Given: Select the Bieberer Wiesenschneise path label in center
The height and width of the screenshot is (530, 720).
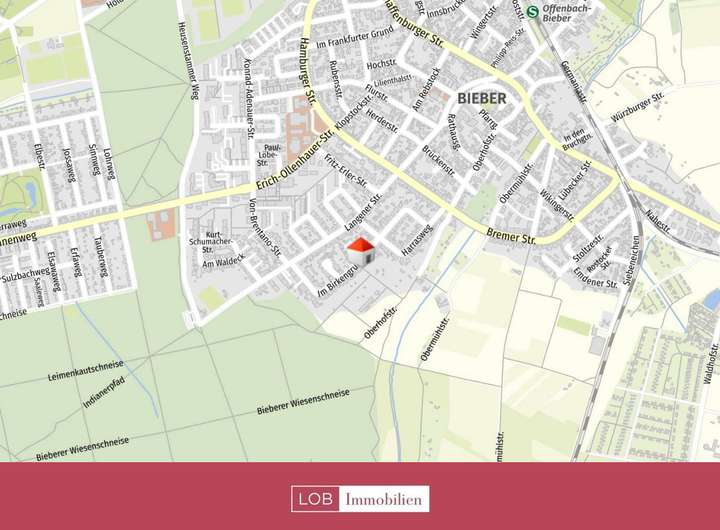Looking at the screenshot, I should [x=303, y=402].
